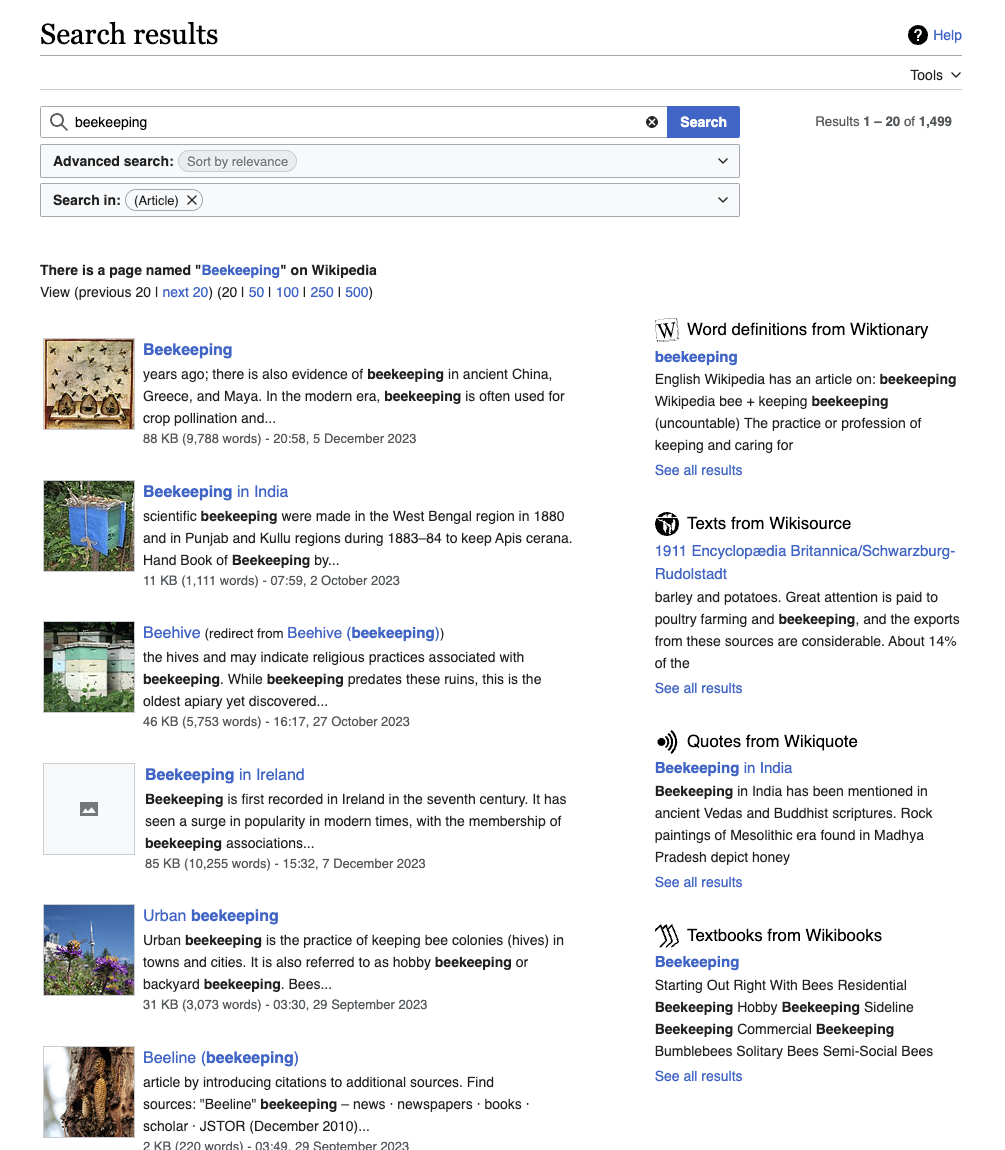
Task: Open the Help link
Action: (x=947, y=35)
